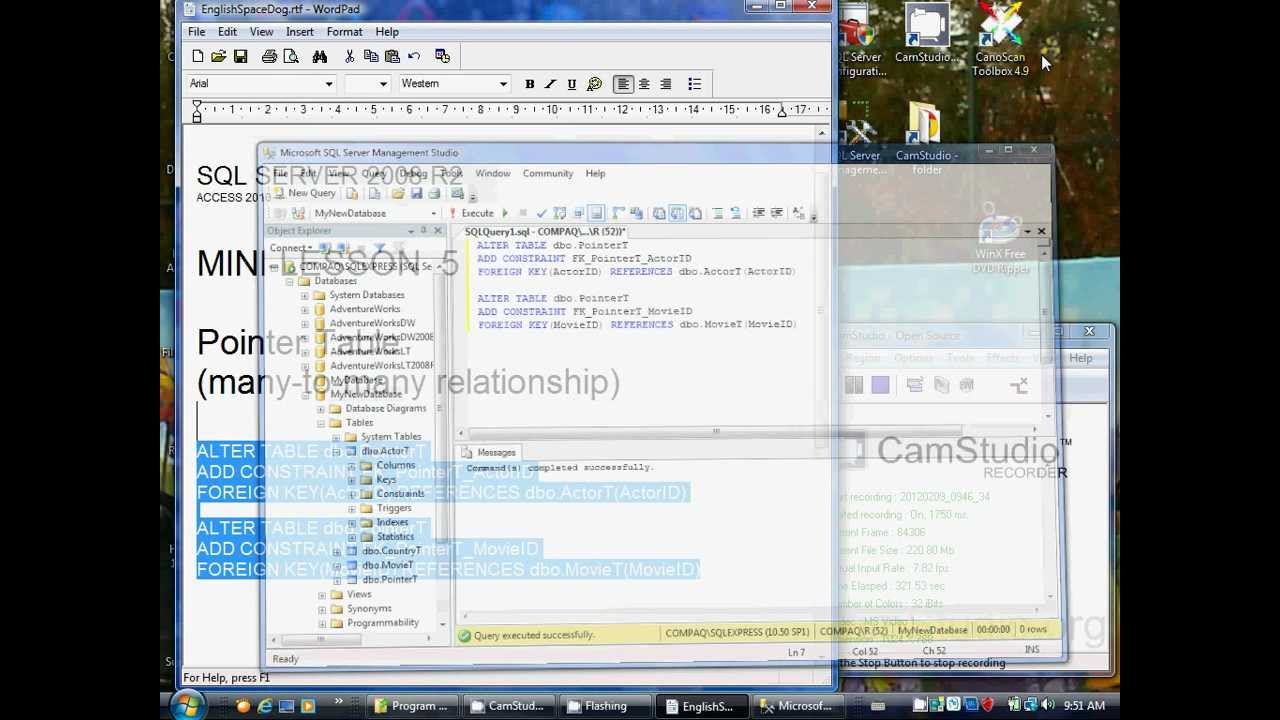Click Windows Start button
Screen dimensions: 1280x720
tap(186, 706)
